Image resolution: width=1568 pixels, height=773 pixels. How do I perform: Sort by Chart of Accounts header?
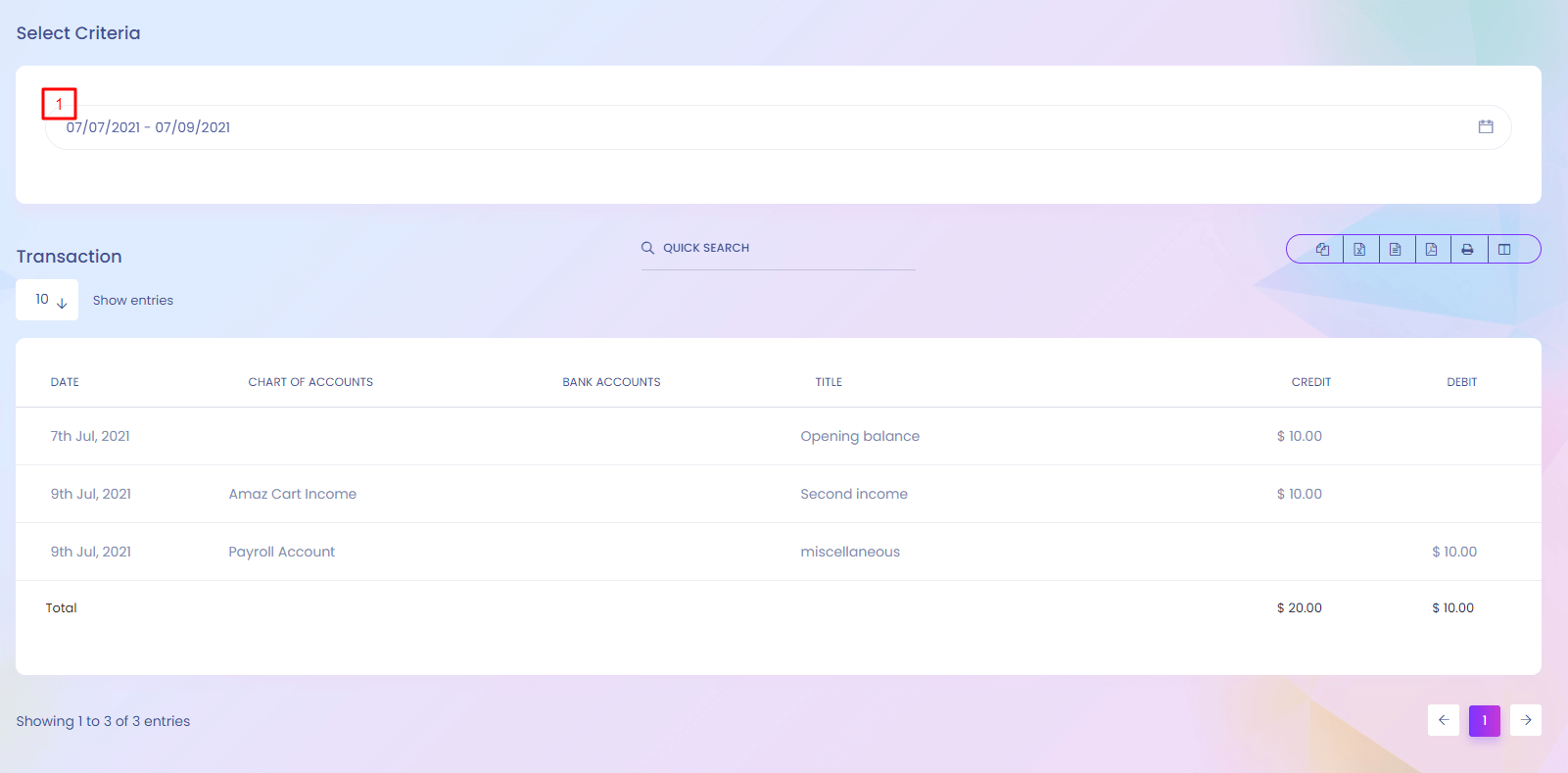pyautogui.click(x=310, y=382)
